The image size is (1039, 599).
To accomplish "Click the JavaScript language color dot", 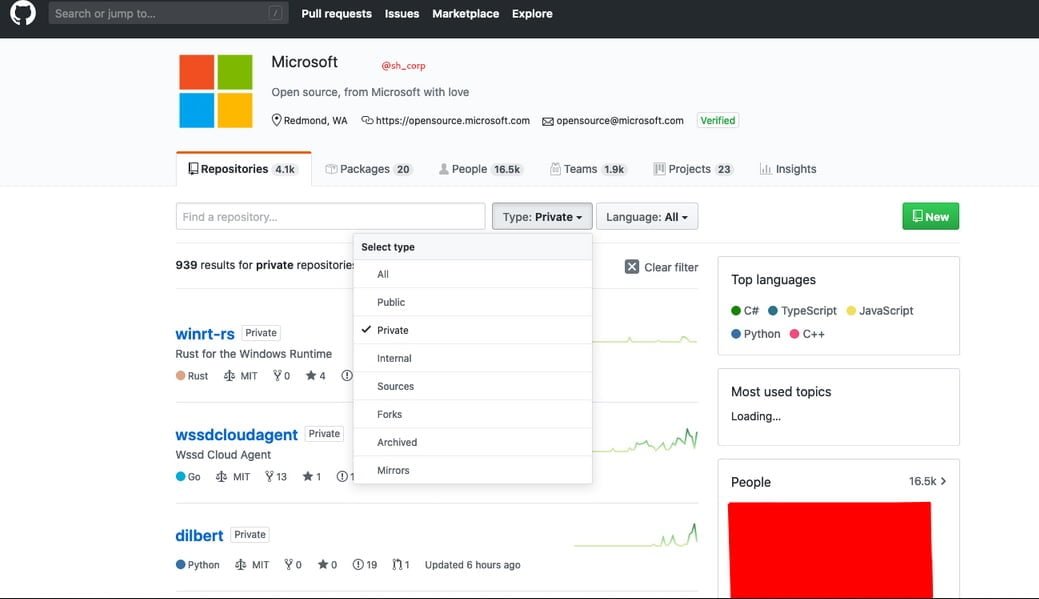I will pyautogui.click(x=851, y=311).
